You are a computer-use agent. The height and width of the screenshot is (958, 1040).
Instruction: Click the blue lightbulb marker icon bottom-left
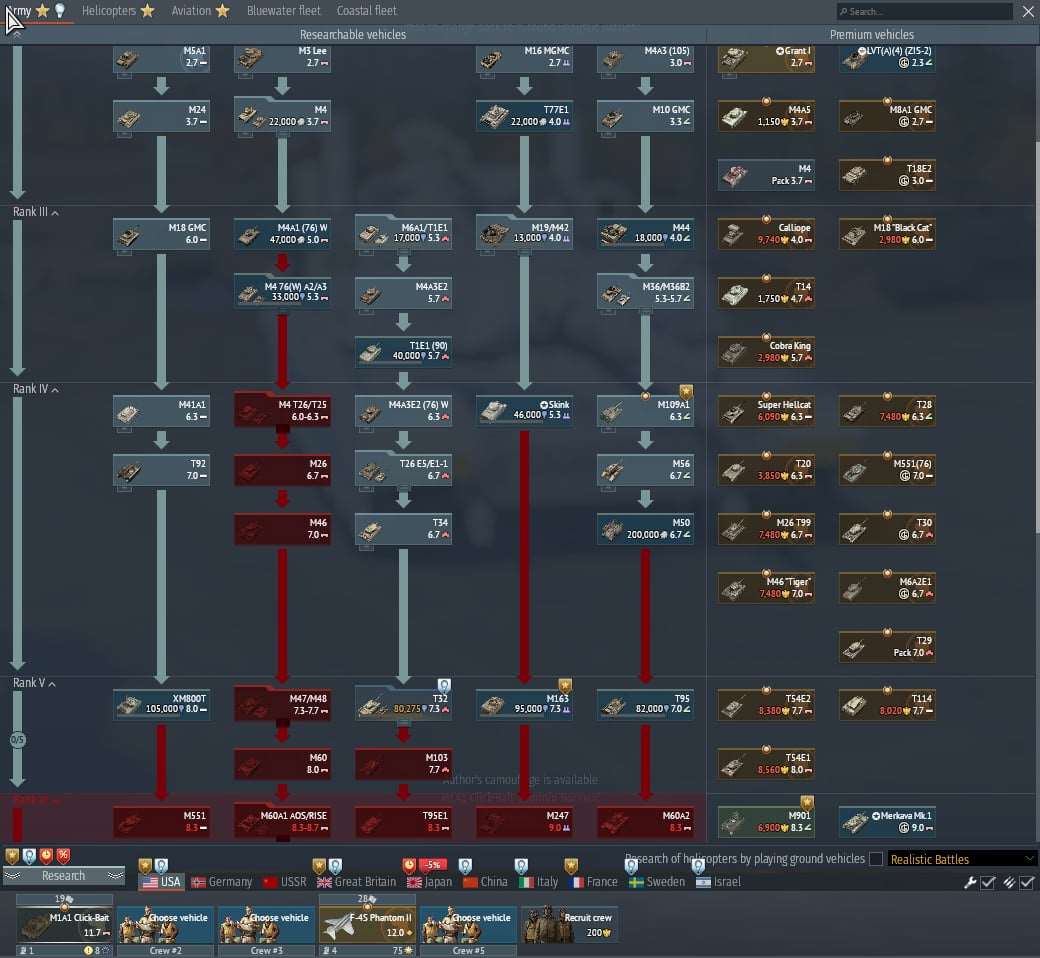pyautogui.click(x=29, y=856)
